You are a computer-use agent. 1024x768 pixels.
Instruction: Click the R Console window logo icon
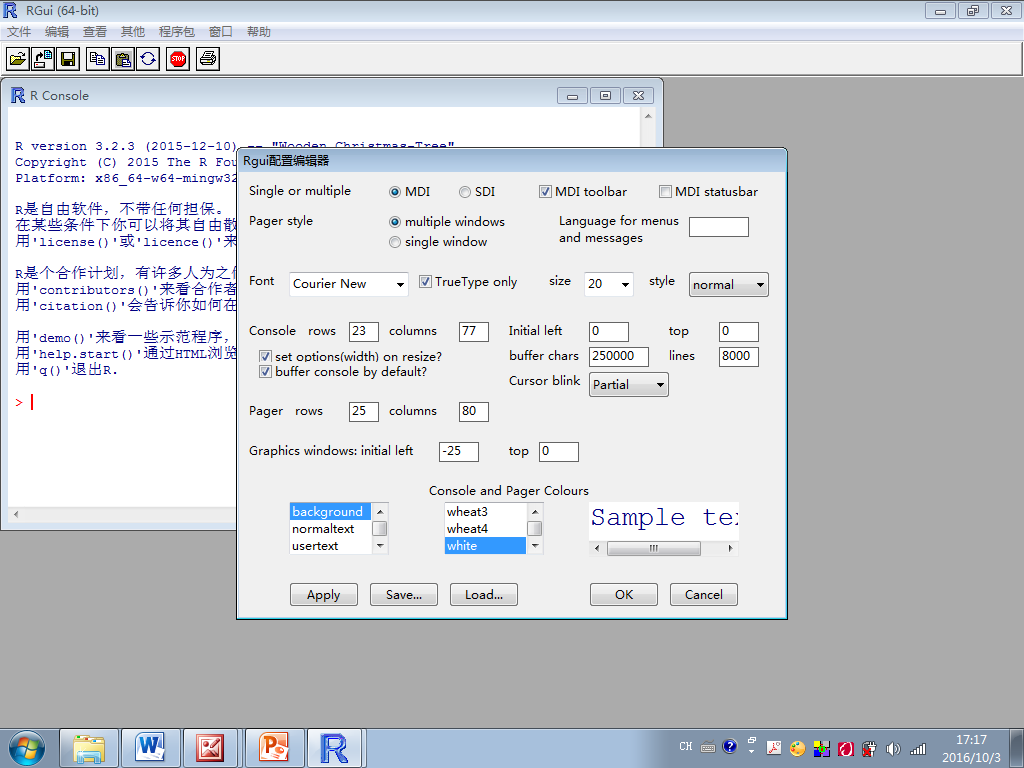coord(18,95)
